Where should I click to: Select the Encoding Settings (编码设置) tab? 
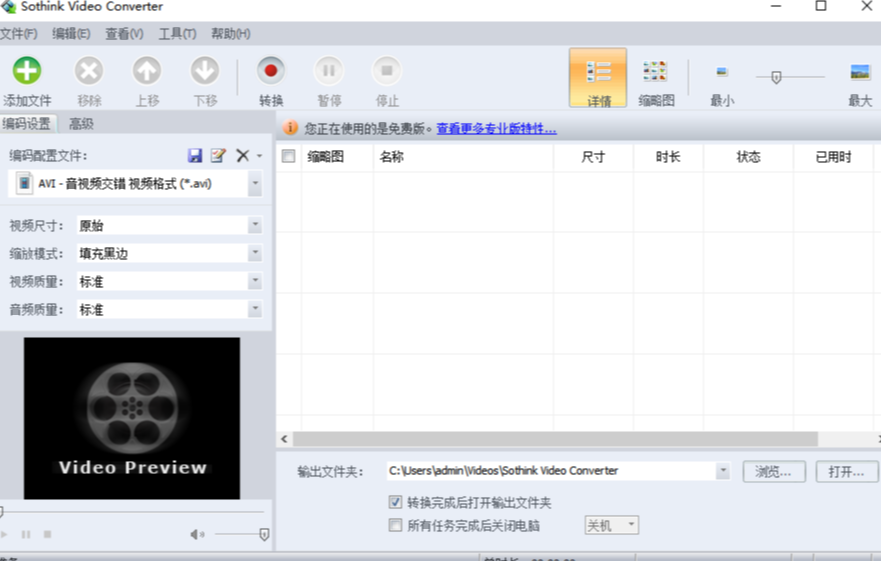coord(27,124)
